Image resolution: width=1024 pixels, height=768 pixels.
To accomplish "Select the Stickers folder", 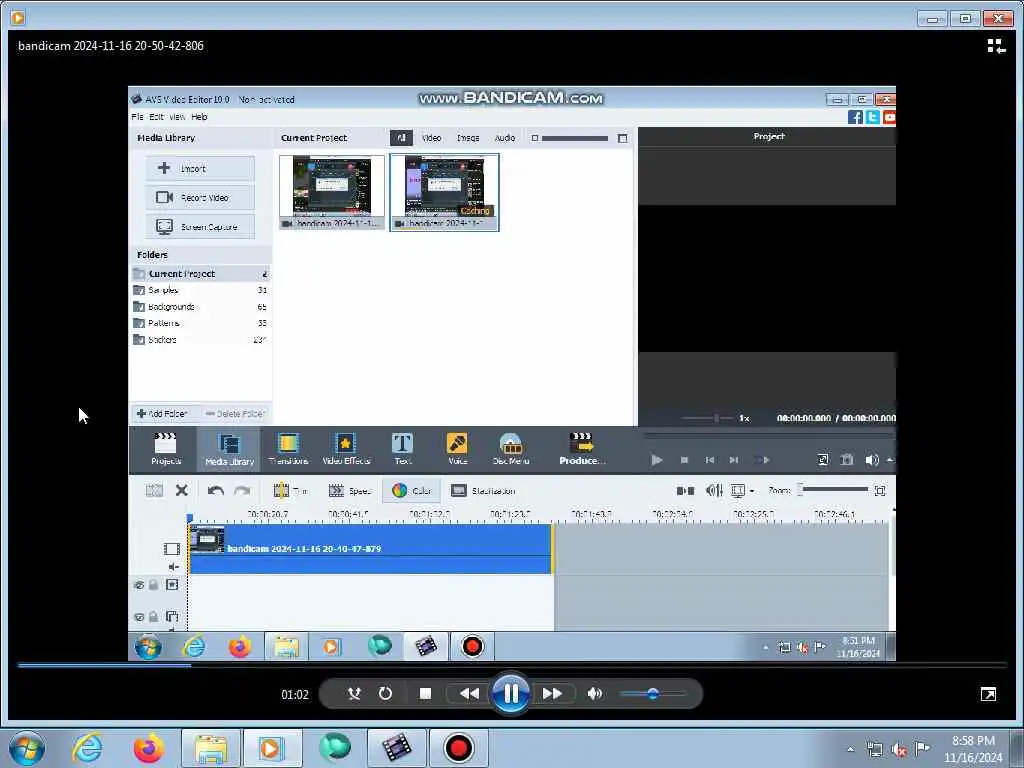I will [x=200, y=340].
